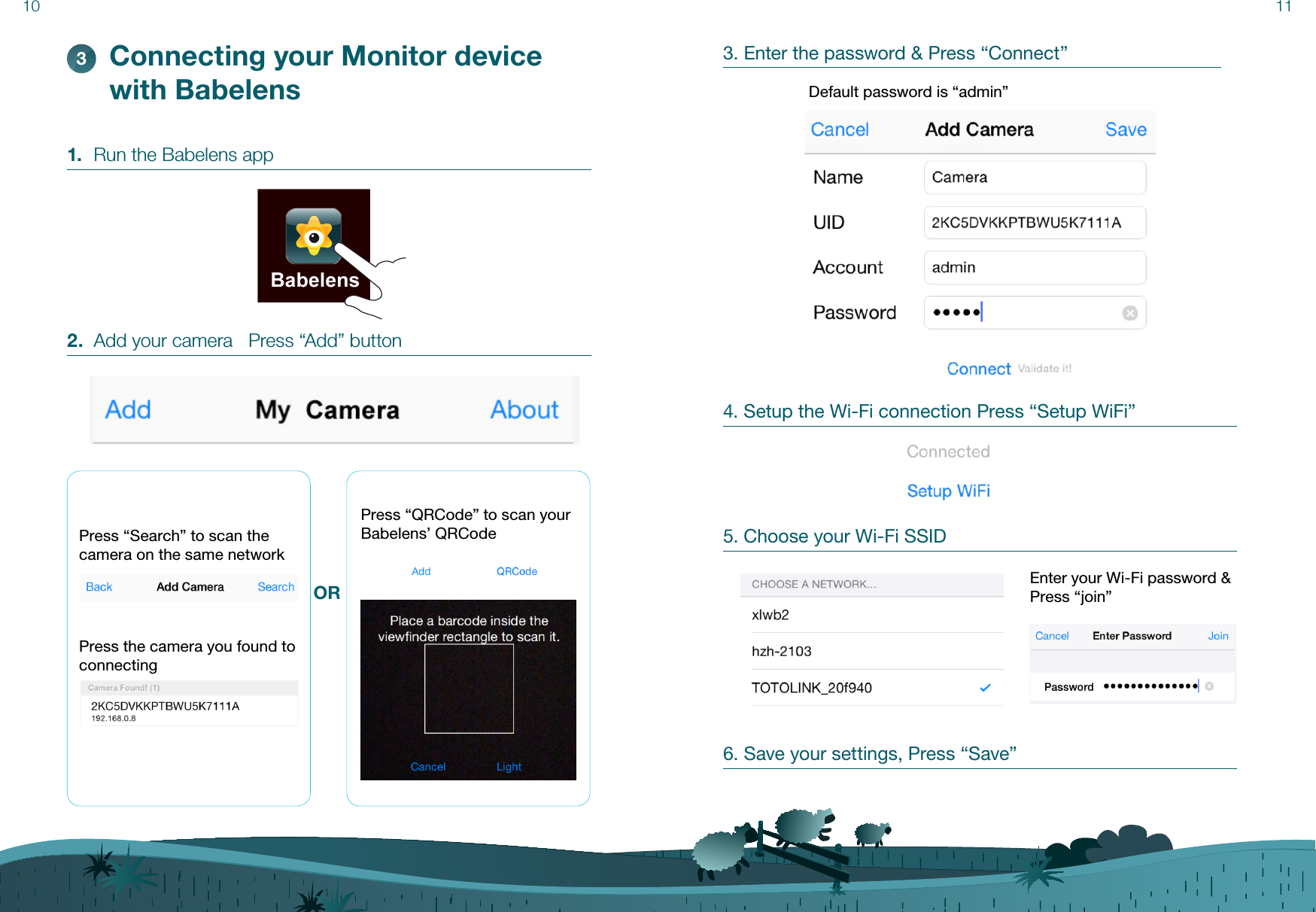Click the Enter Password title

tap(1132, 636)
